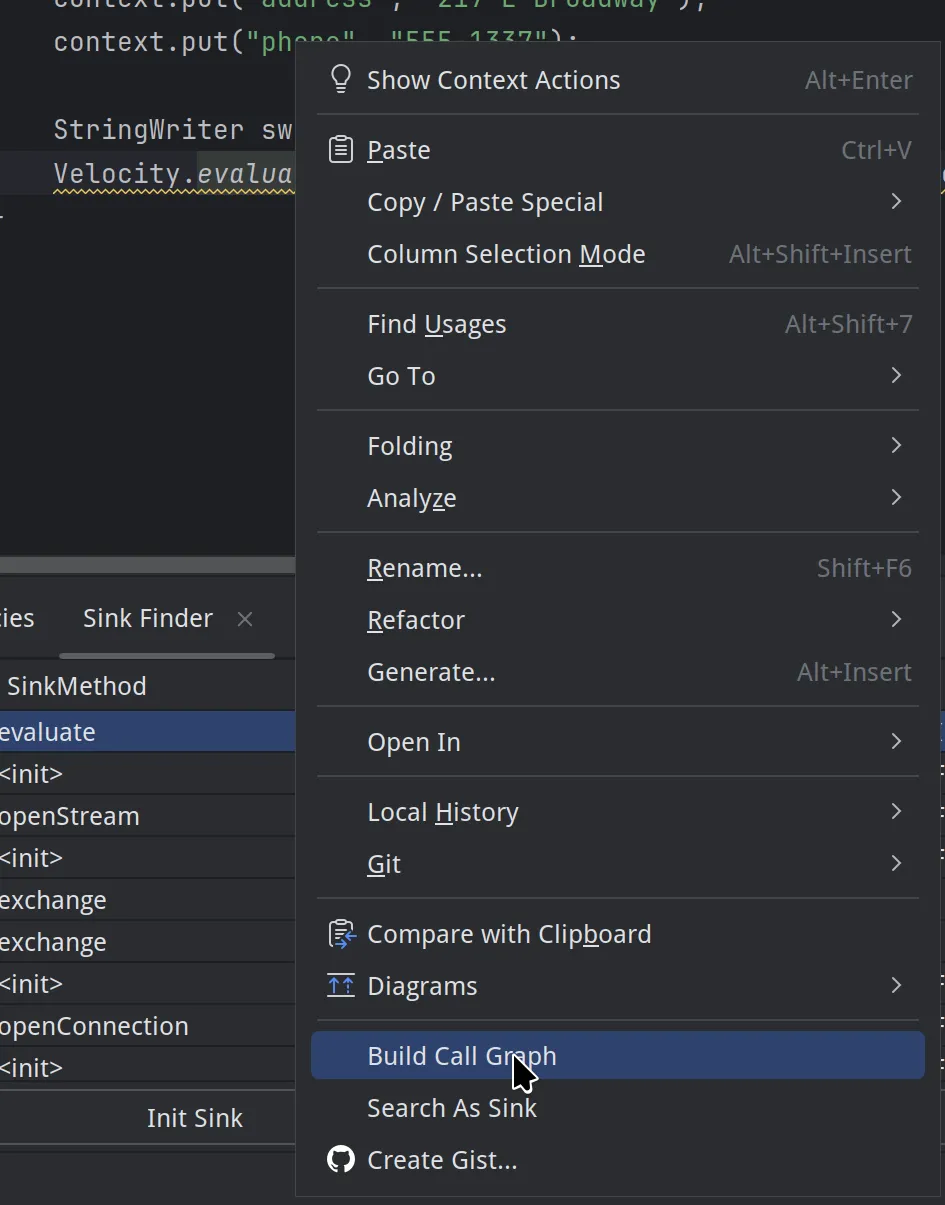Click the GitHub icon beside Create Gist
The width and height of the screenshot is (945, 1205).
click(341, 1160)
